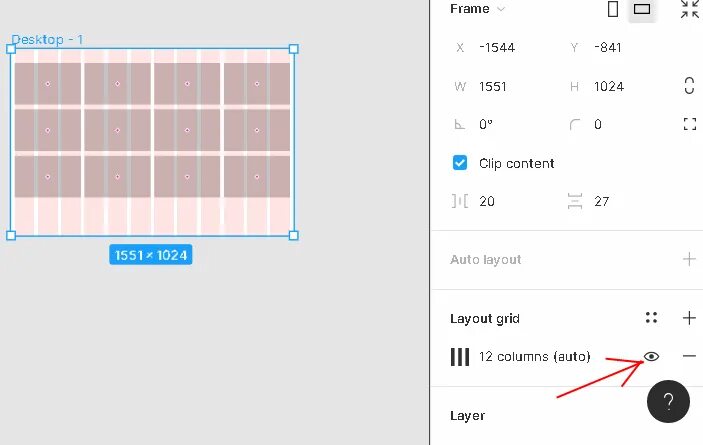Add auto layout with plus
The image size is (703, 445).
tap(689, 259)
